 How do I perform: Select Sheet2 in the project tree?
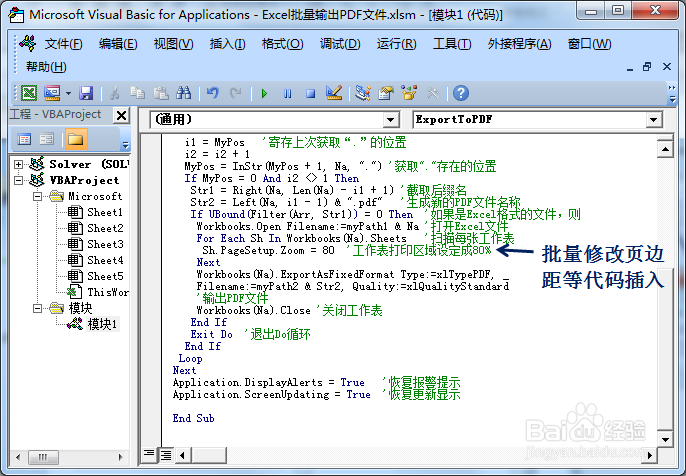(96, 228)
